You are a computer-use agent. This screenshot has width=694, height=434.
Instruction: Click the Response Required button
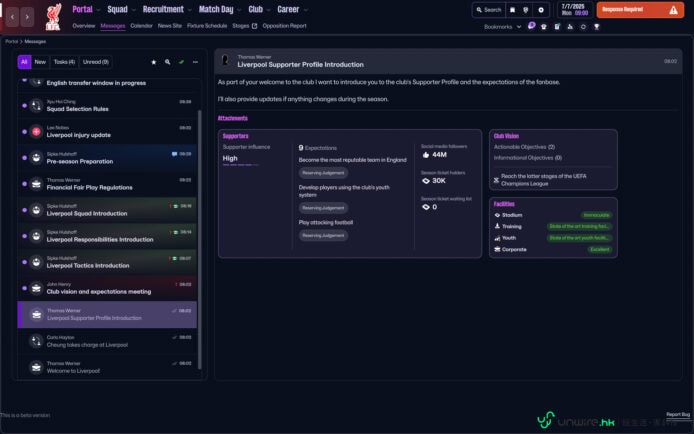tap(640, 10)
